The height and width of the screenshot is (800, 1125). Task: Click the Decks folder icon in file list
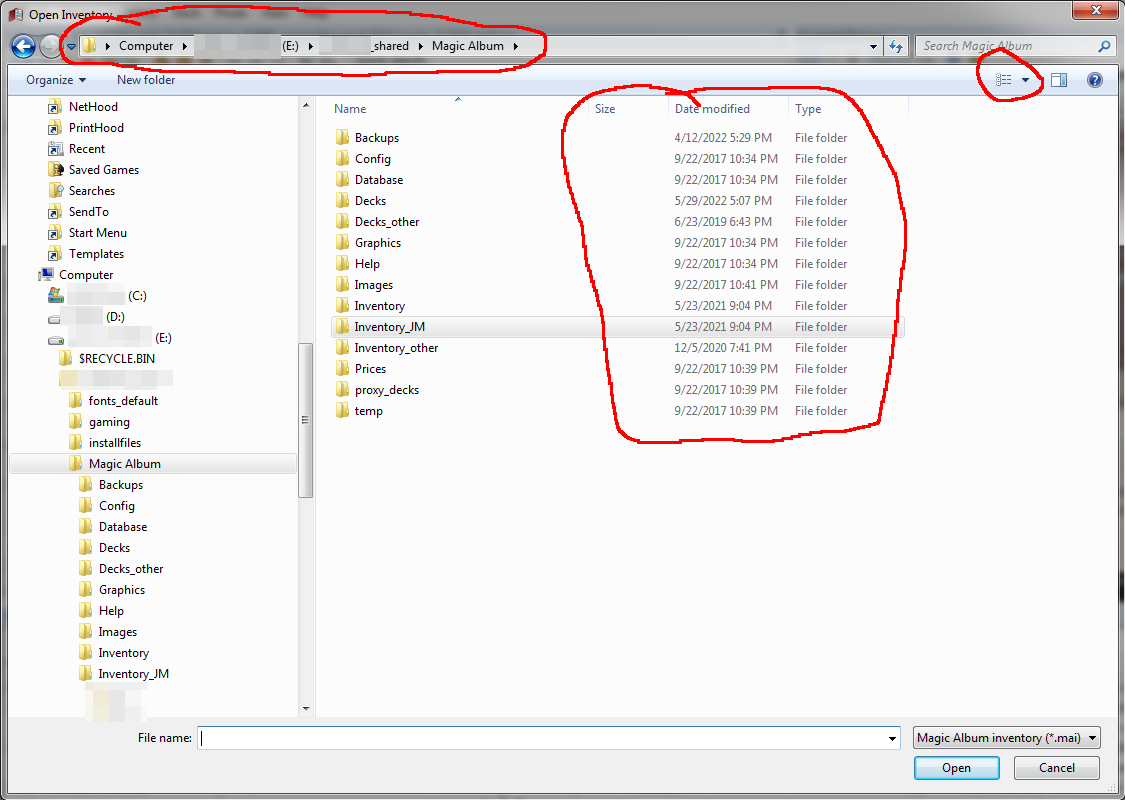(342, 200)
